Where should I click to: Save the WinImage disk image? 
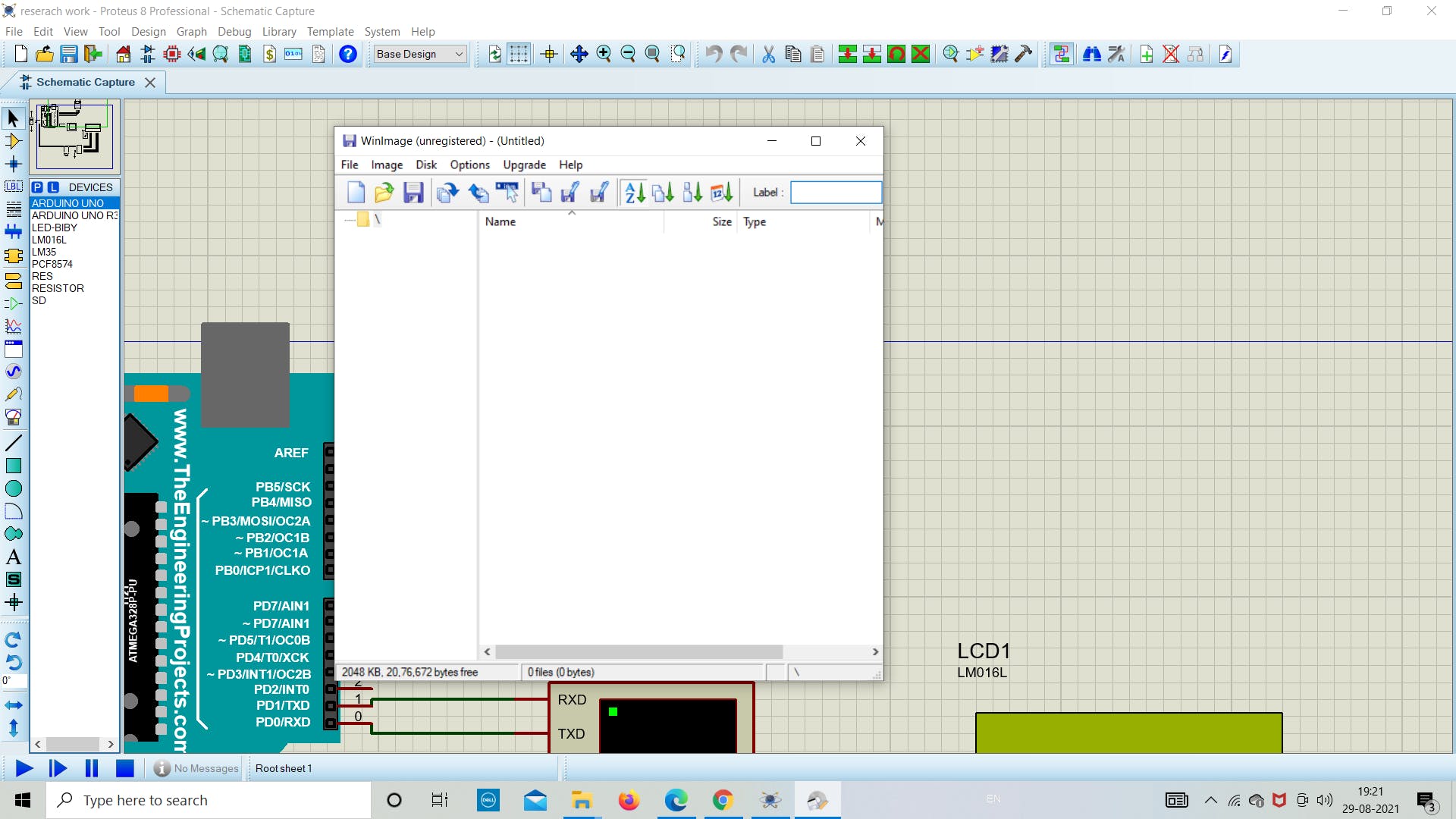click(413, 193)
